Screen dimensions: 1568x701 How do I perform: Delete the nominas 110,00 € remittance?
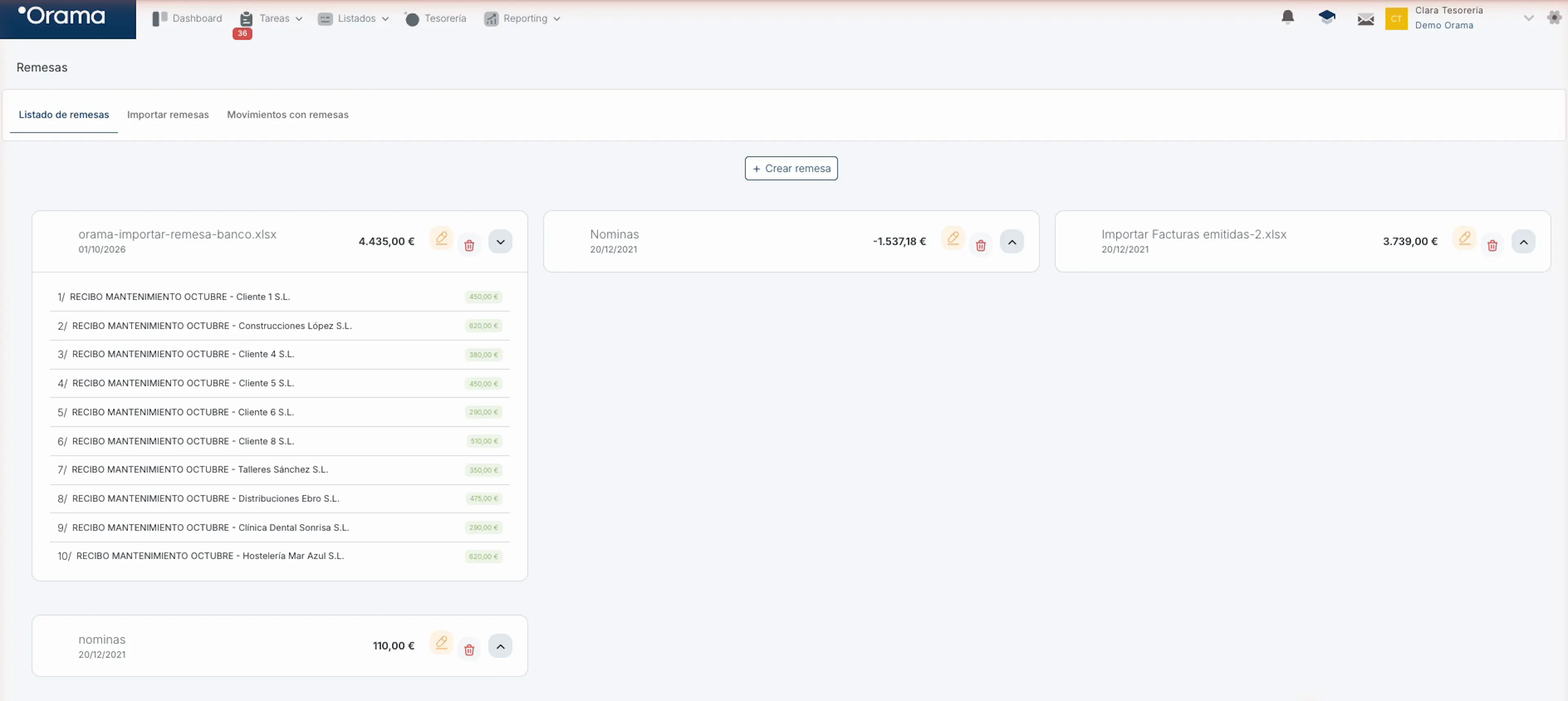pos(469,650)
